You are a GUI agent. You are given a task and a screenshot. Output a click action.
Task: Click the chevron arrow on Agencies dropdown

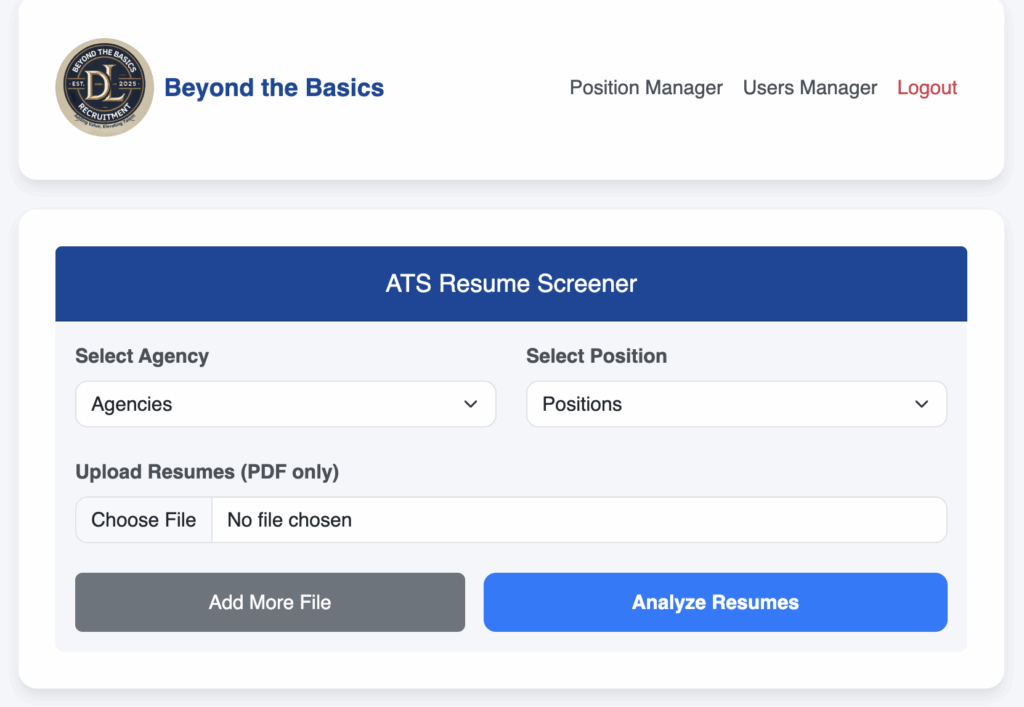pos(470,404)
